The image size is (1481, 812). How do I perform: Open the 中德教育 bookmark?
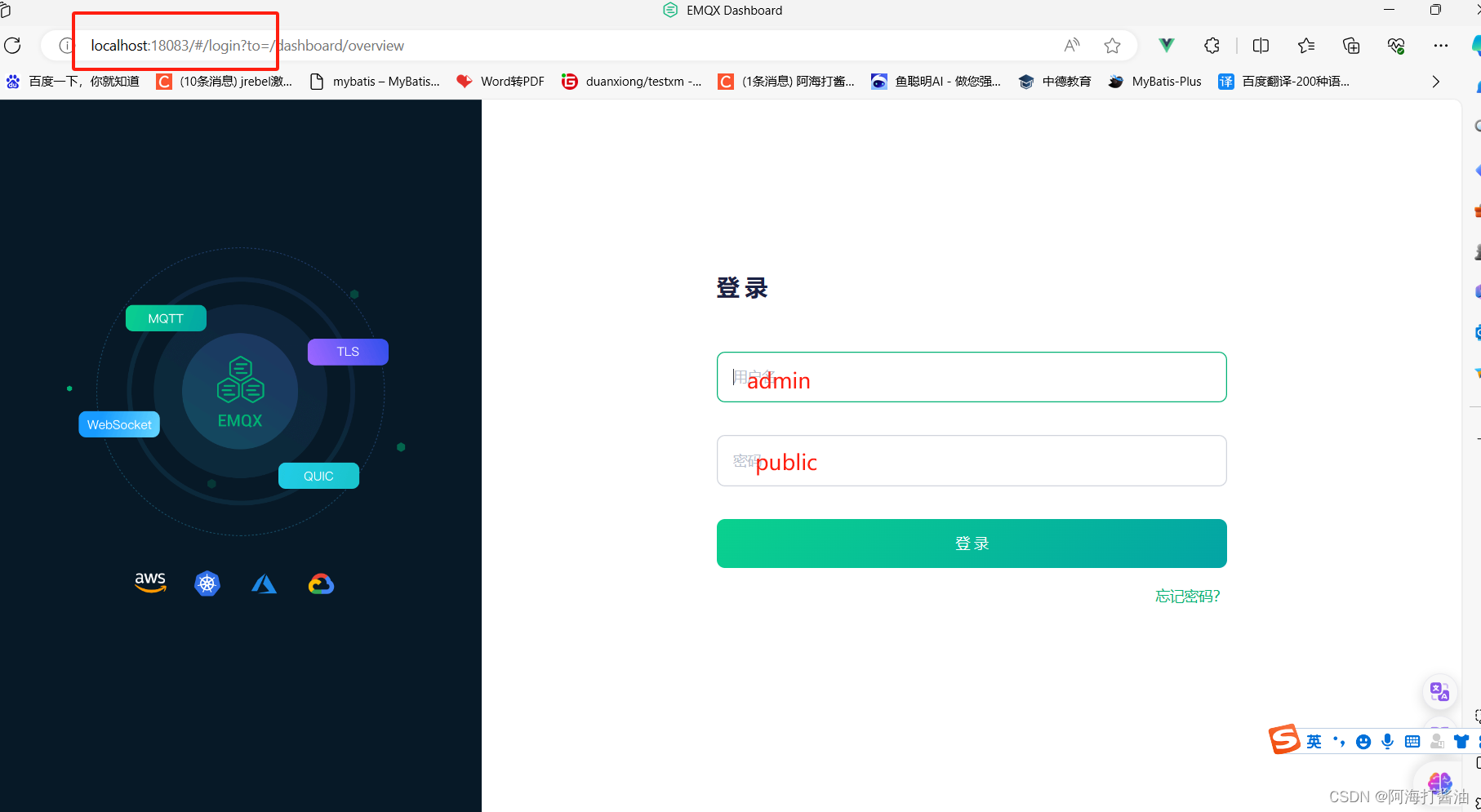pos(1055,82)
